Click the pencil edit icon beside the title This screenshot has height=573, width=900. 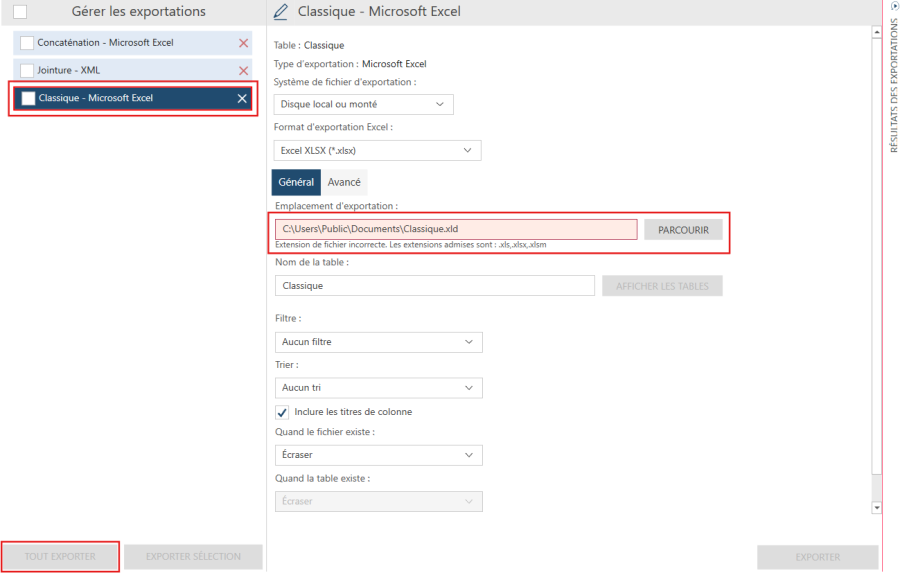pyautogui.click(x=280, y=12)
